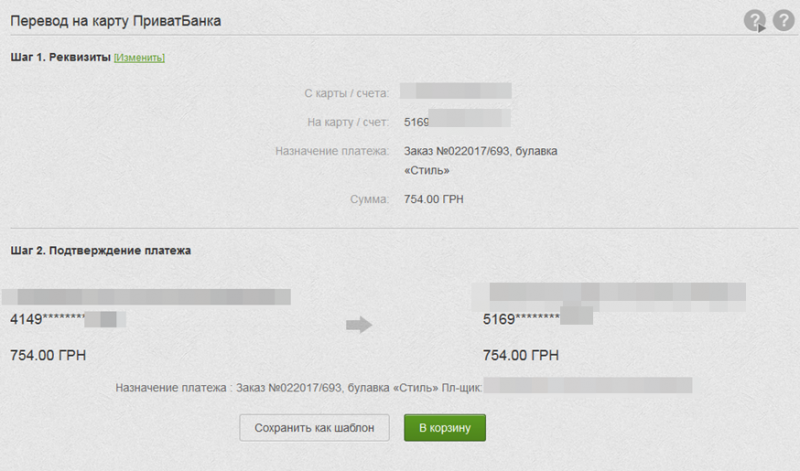
Task: Click the Сумма value 754.00 ГРН in Step 1
Action: (433, 199)
